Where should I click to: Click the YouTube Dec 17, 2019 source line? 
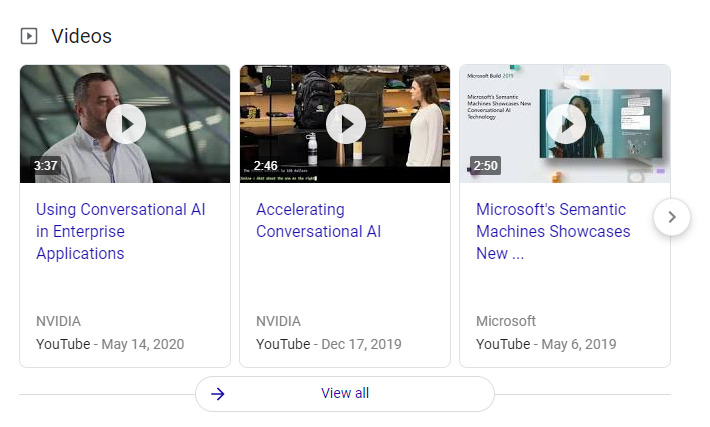(x=329, y=344)
